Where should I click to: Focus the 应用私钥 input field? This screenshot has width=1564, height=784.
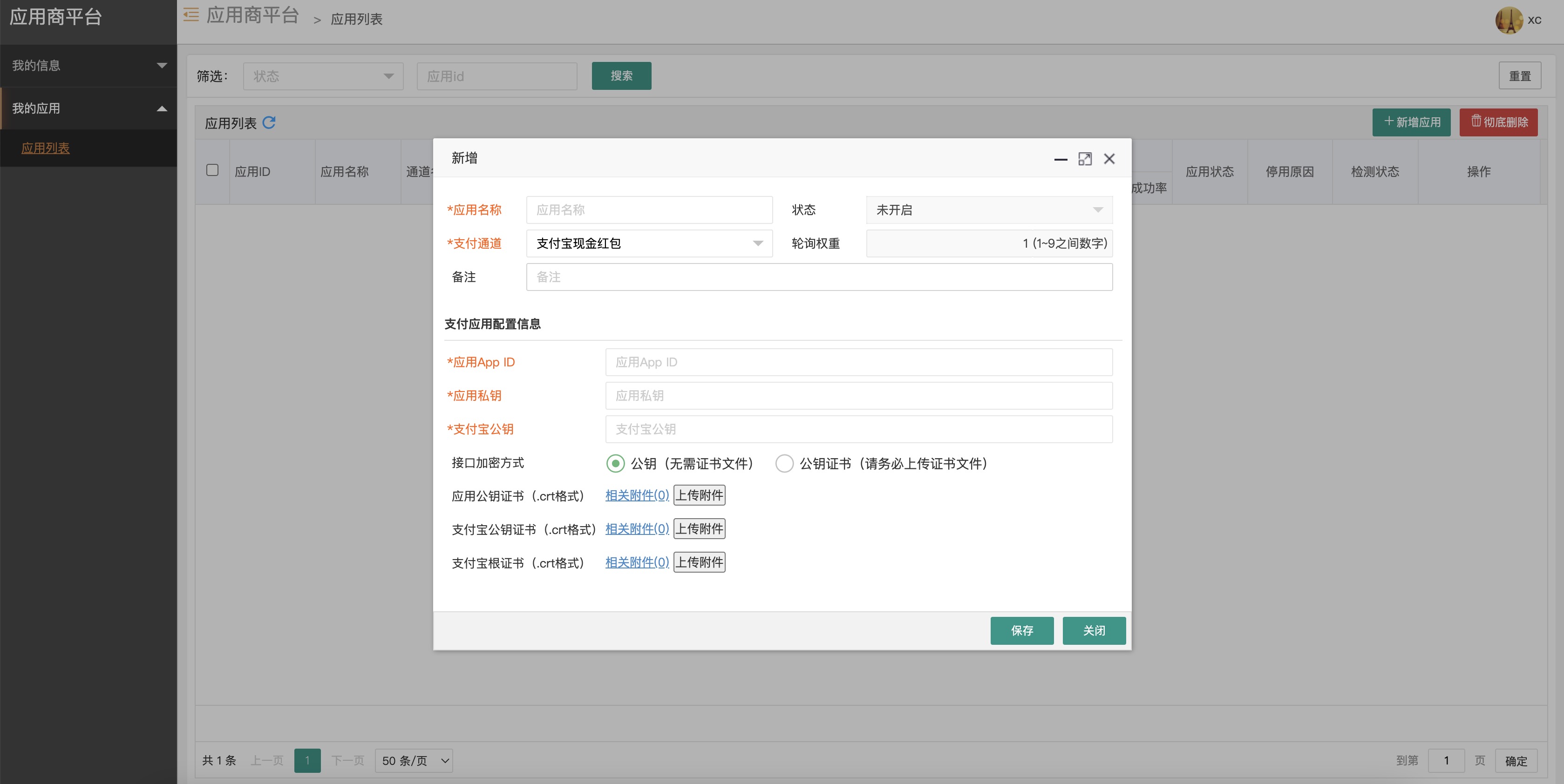click(x=858, y=396)
